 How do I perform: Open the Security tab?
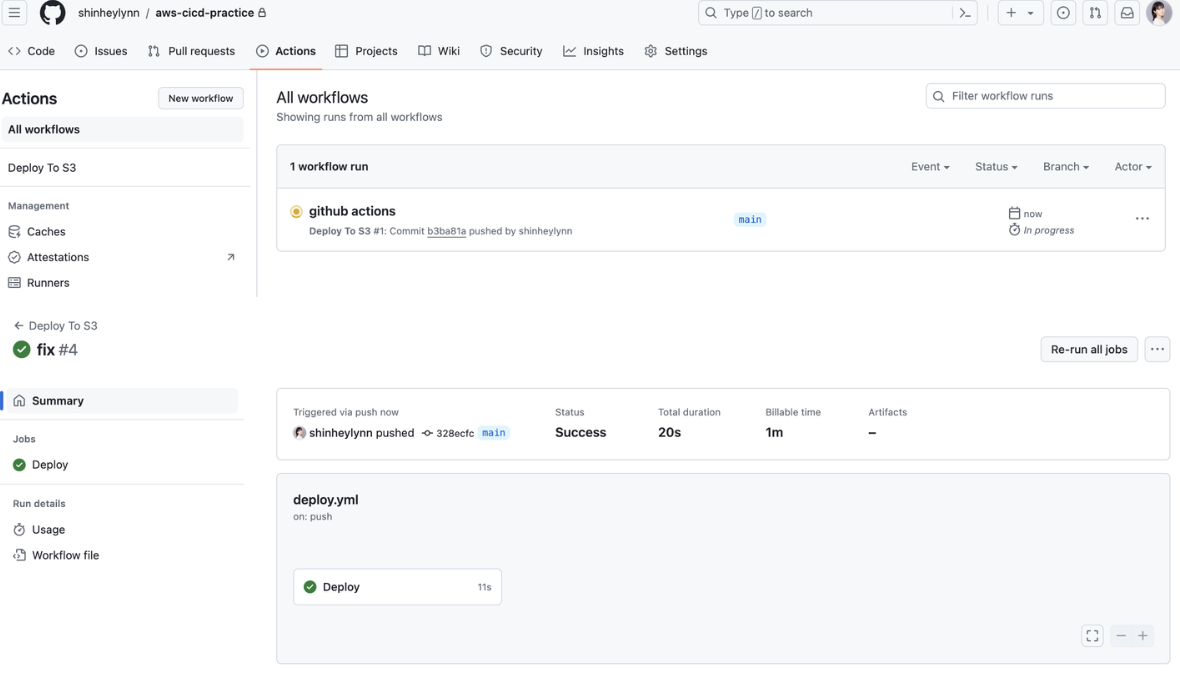point(511,51)
